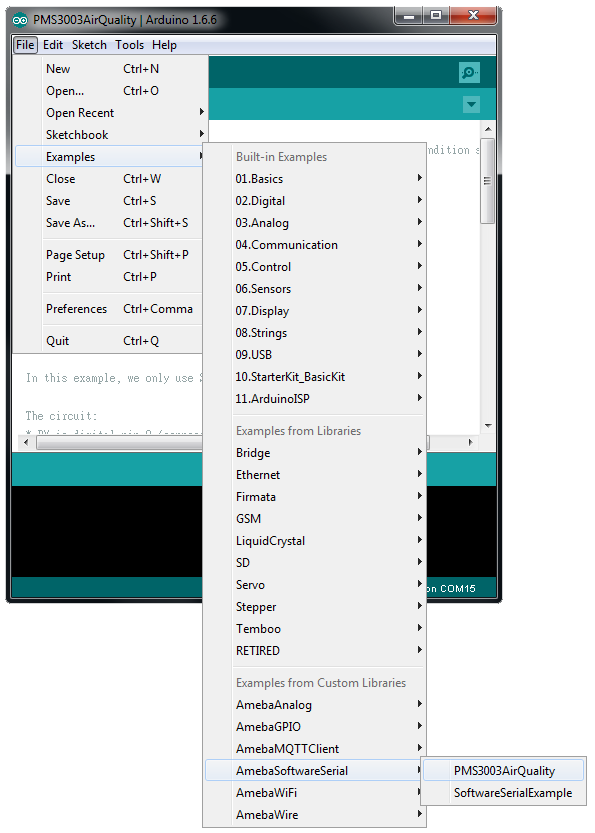Expand the 03.Analog examples
Viewport: 595px width, 833px height.
point(315,223)
